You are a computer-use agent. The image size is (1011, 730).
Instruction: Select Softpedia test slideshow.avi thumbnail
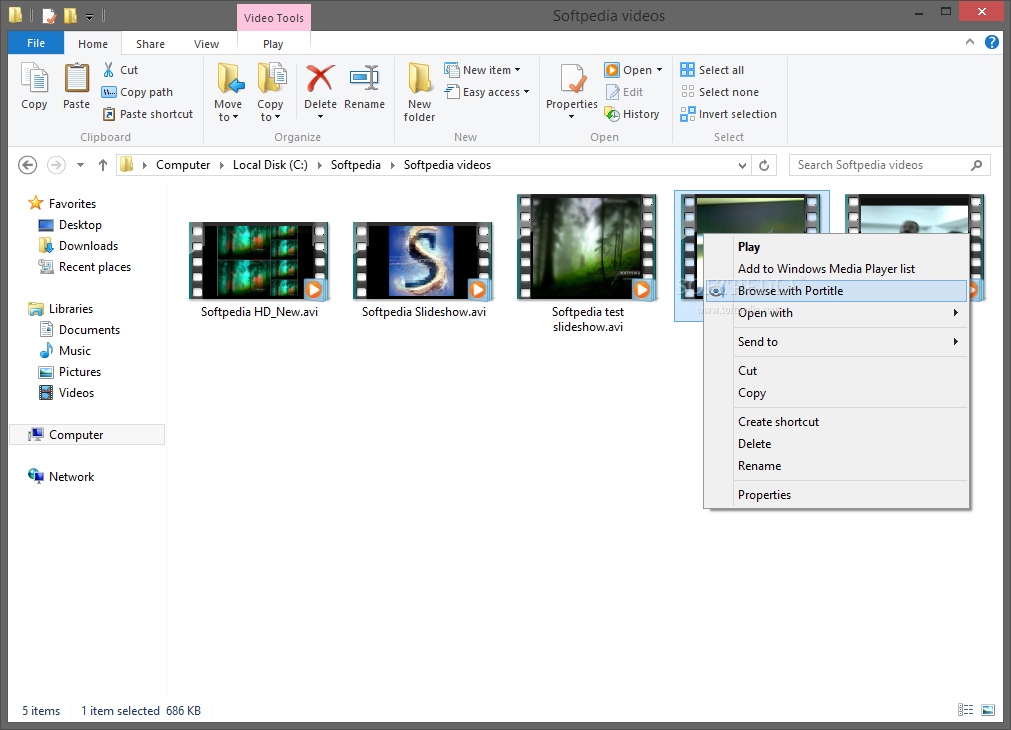(587, 248)
